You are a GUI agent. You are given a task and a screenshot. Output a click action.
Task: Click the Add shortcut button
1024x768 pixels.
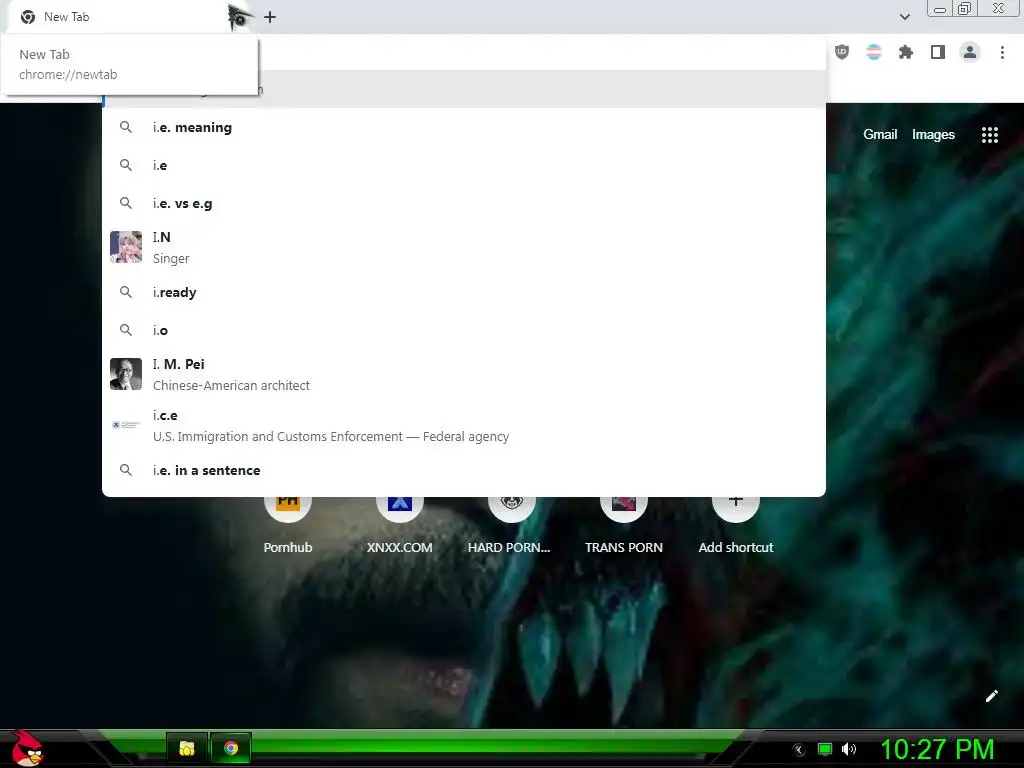(735, 526)
